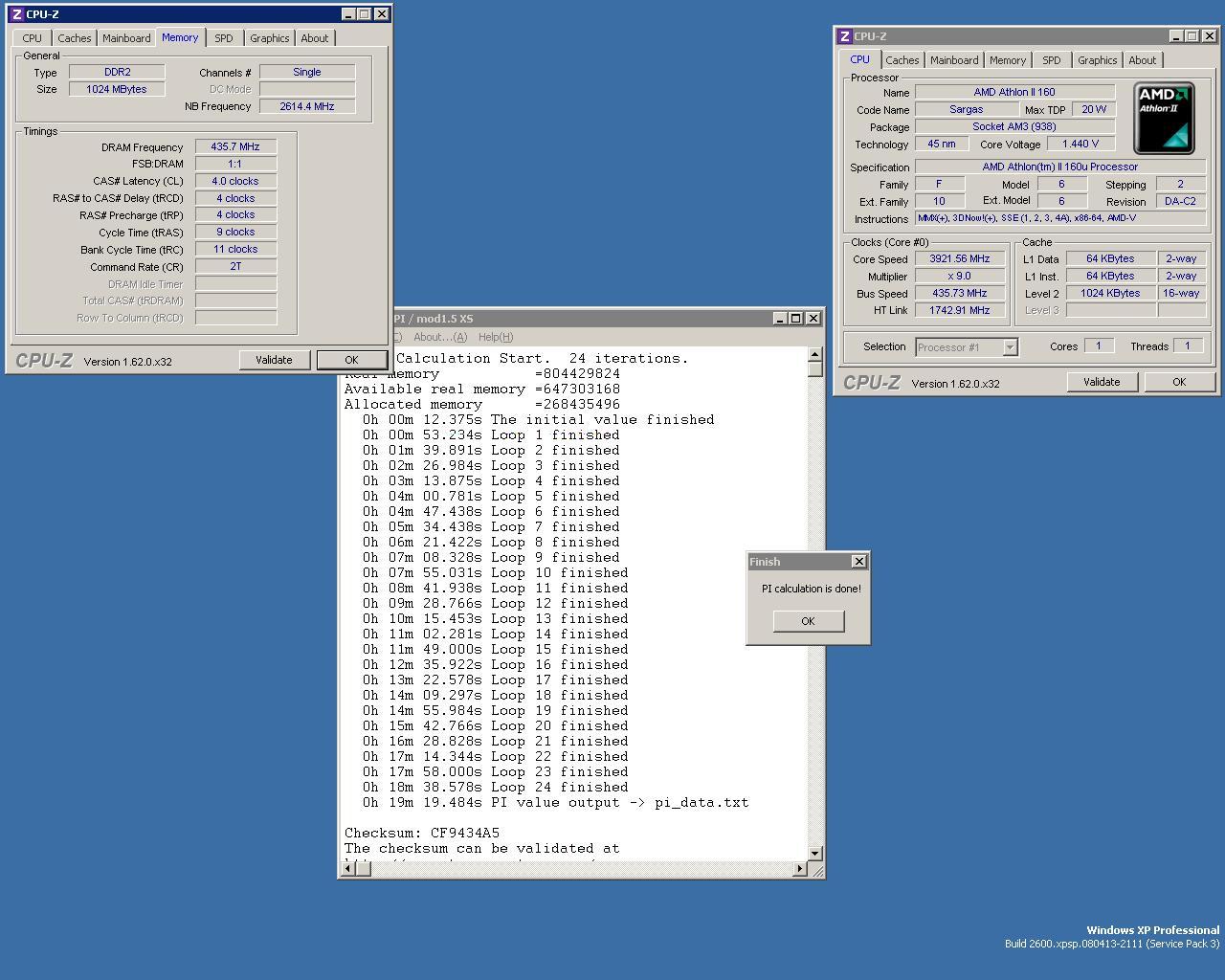Switch to the Caches tab in the right CPU-Z window
1225x980 pixels.
coord(902,60)
